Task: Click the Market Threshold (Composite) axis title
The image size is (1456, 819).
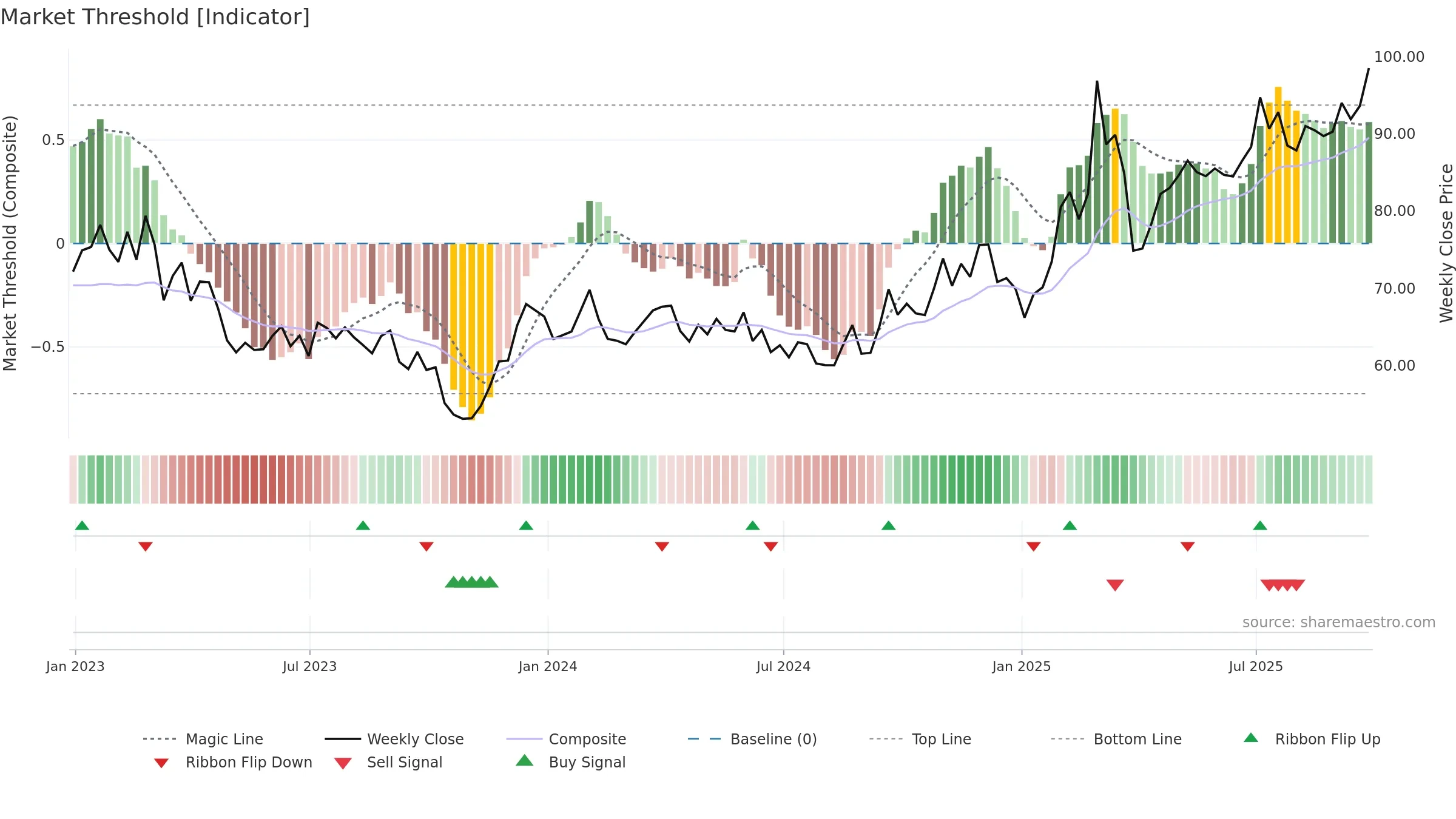Action: tap(10, 243)
